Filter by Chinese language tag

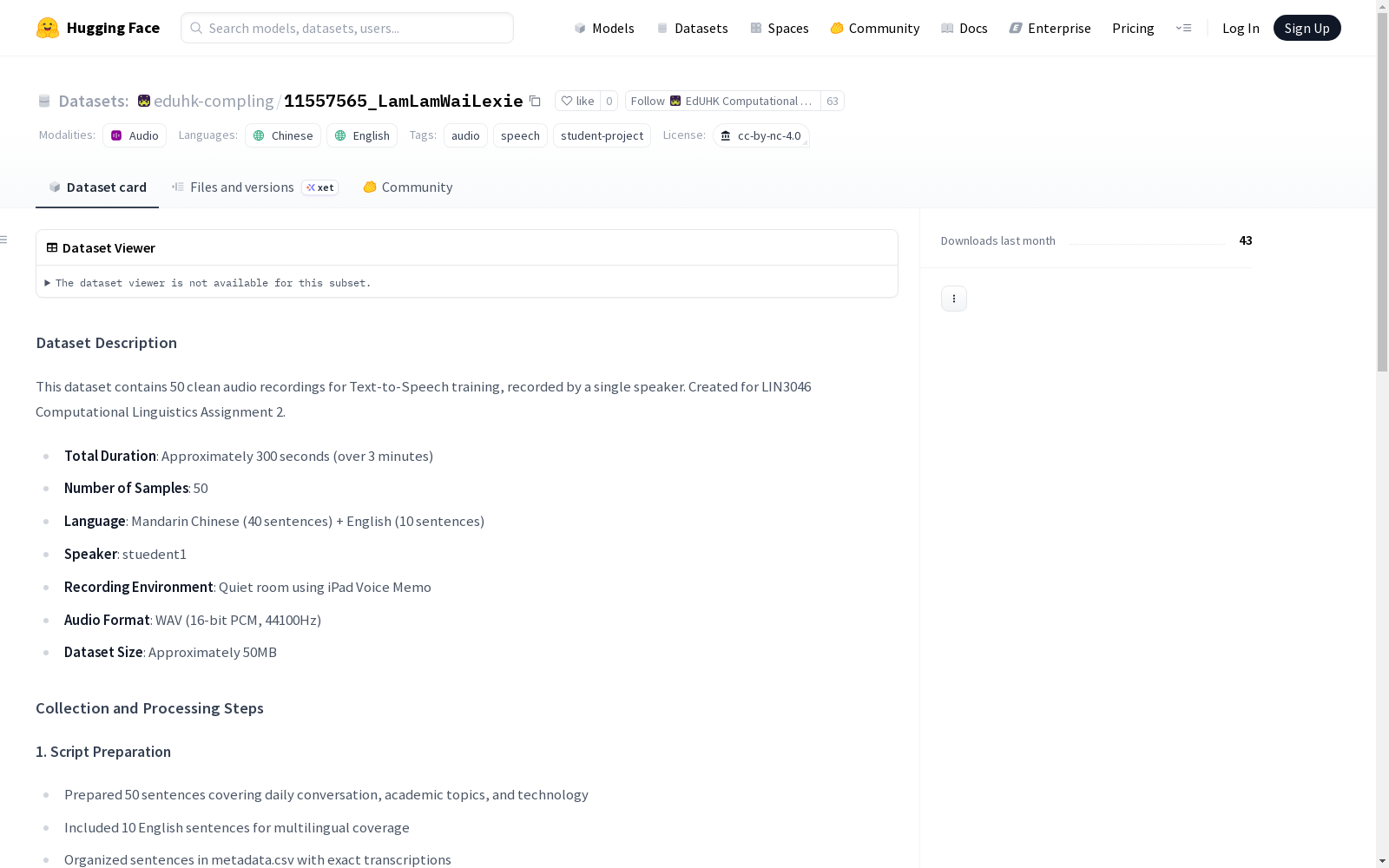pos(283,135)
